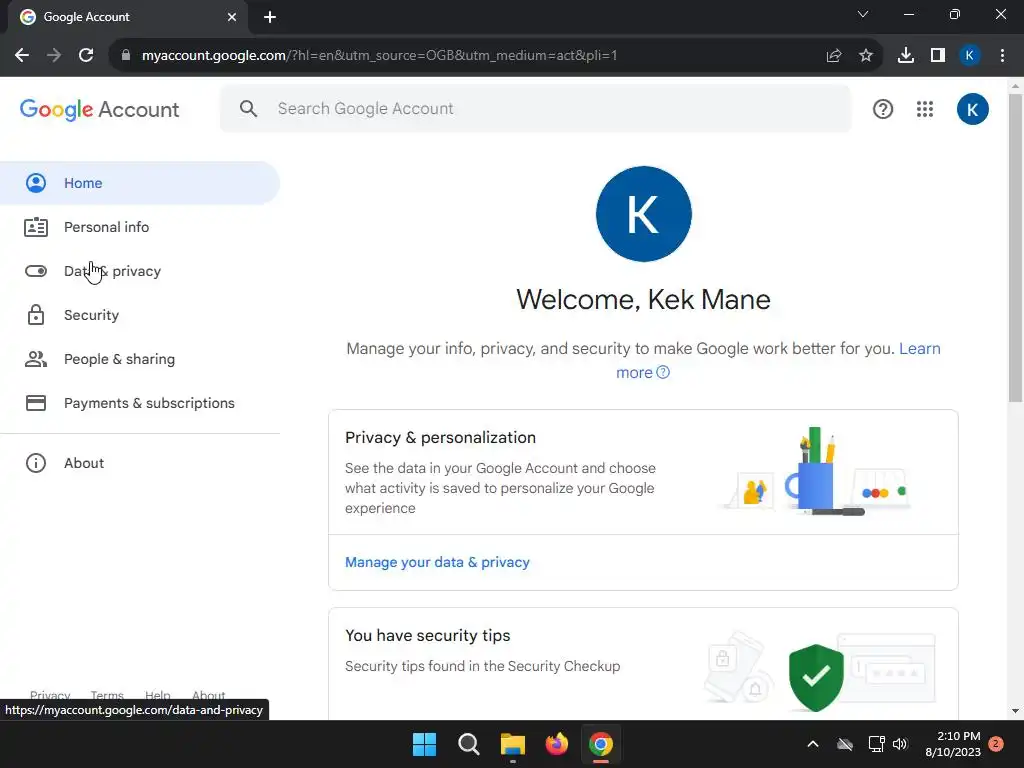
Task: Open File Explorer from taskbar
Action: click(513, 744)
